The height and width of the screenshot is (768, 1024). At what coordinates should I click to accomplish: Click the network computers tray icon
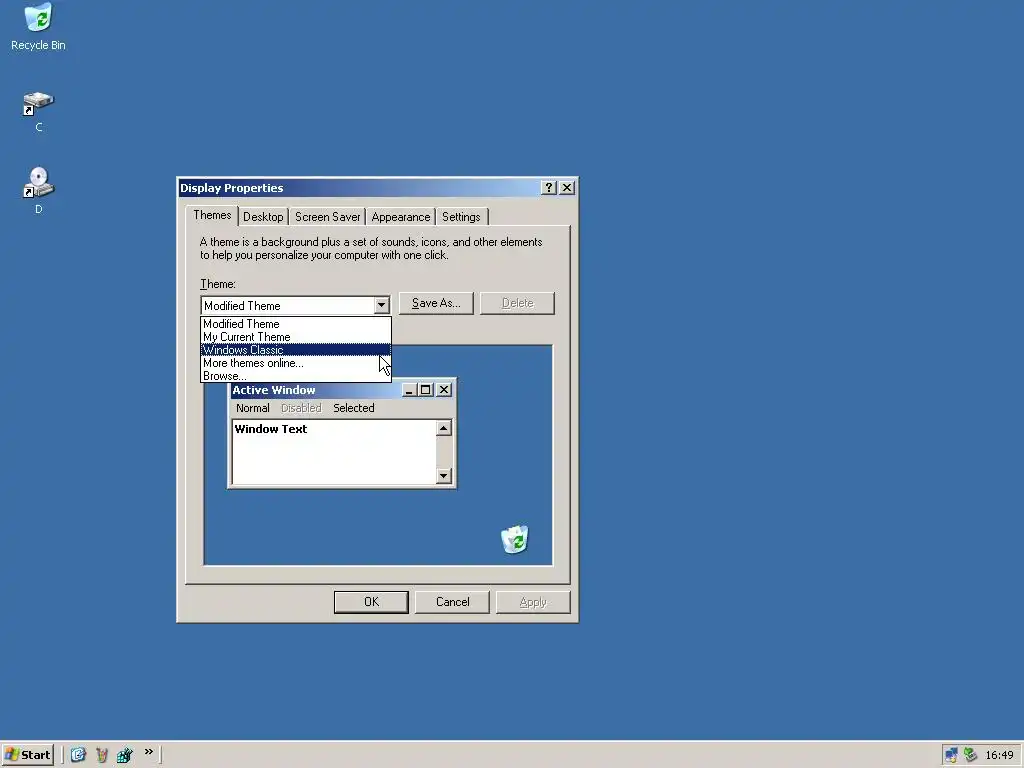952,755
